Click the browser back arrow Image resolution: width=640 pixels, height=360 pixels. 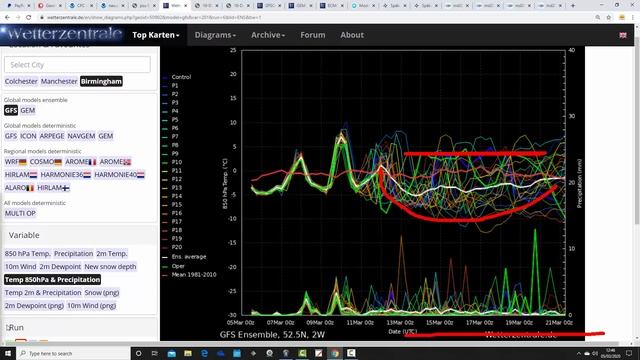(x=7, y=17)
